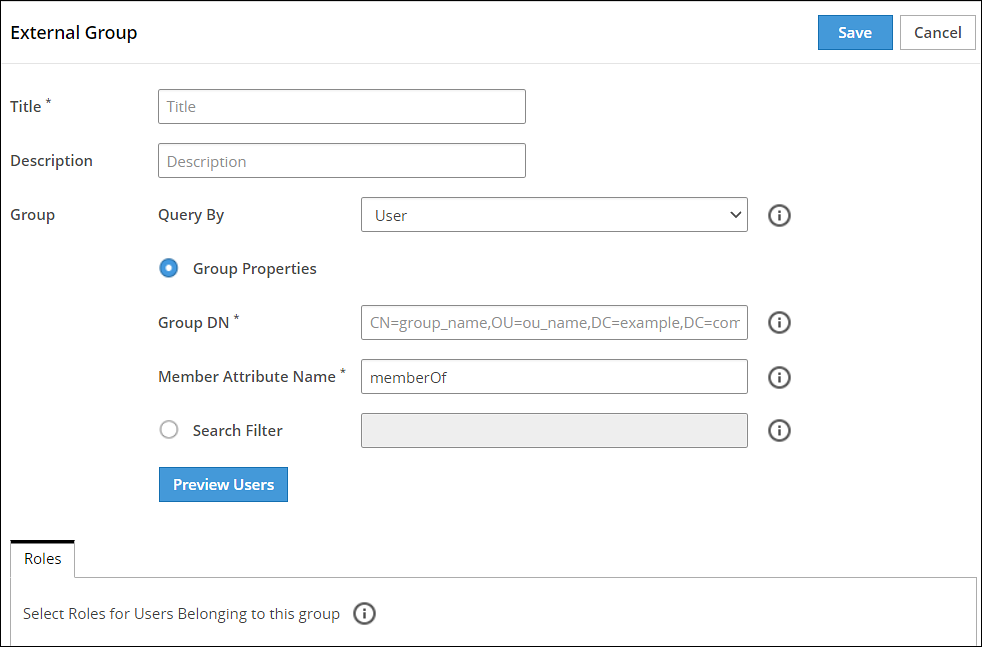Open the Search Filter info tooltip
This screenshot has width=982, height=647.
pyautogui.click(x=779, y=430)
